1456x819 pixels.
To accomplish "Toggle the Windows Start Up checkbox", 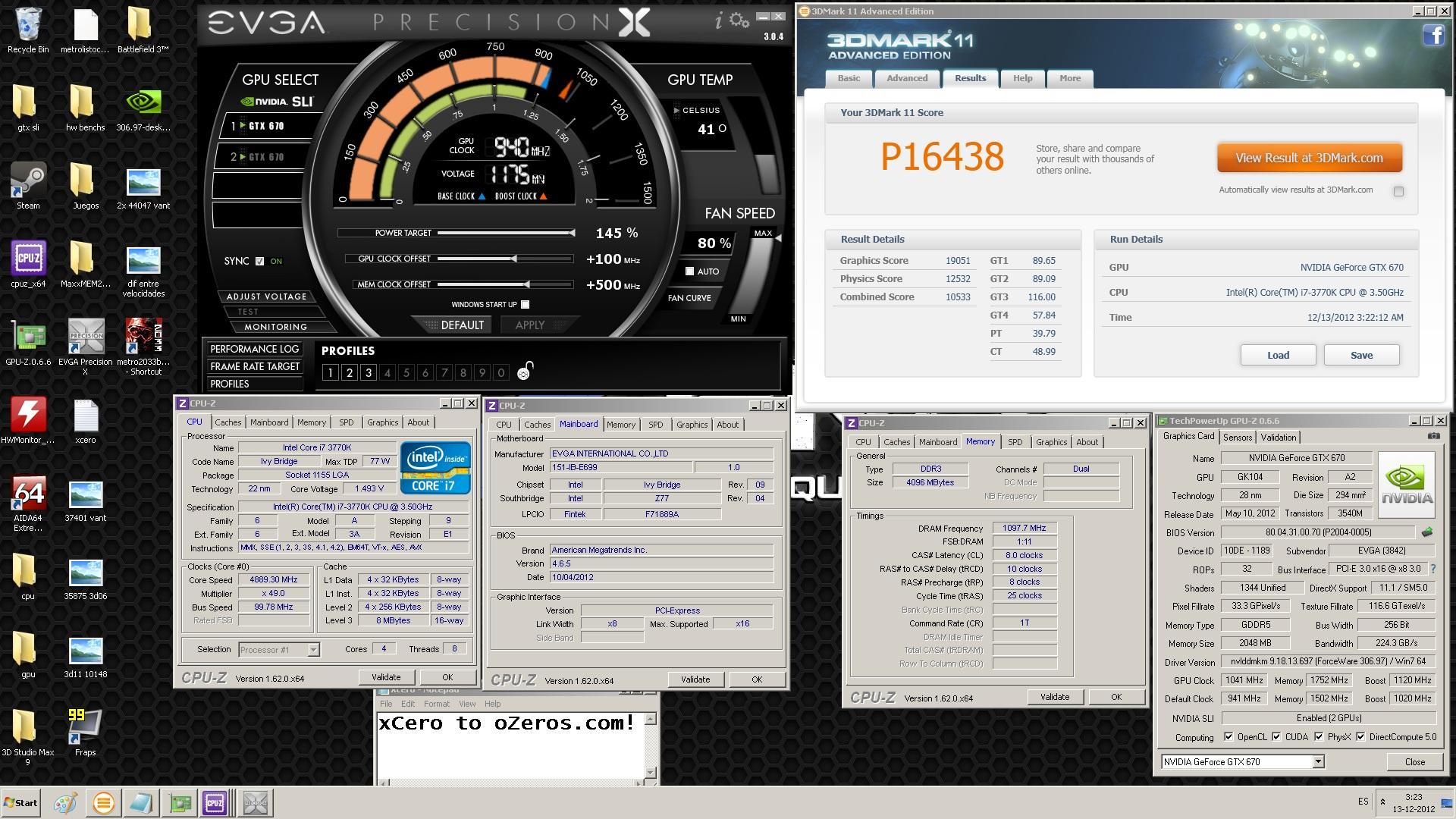I will click(x=526, y=304).
